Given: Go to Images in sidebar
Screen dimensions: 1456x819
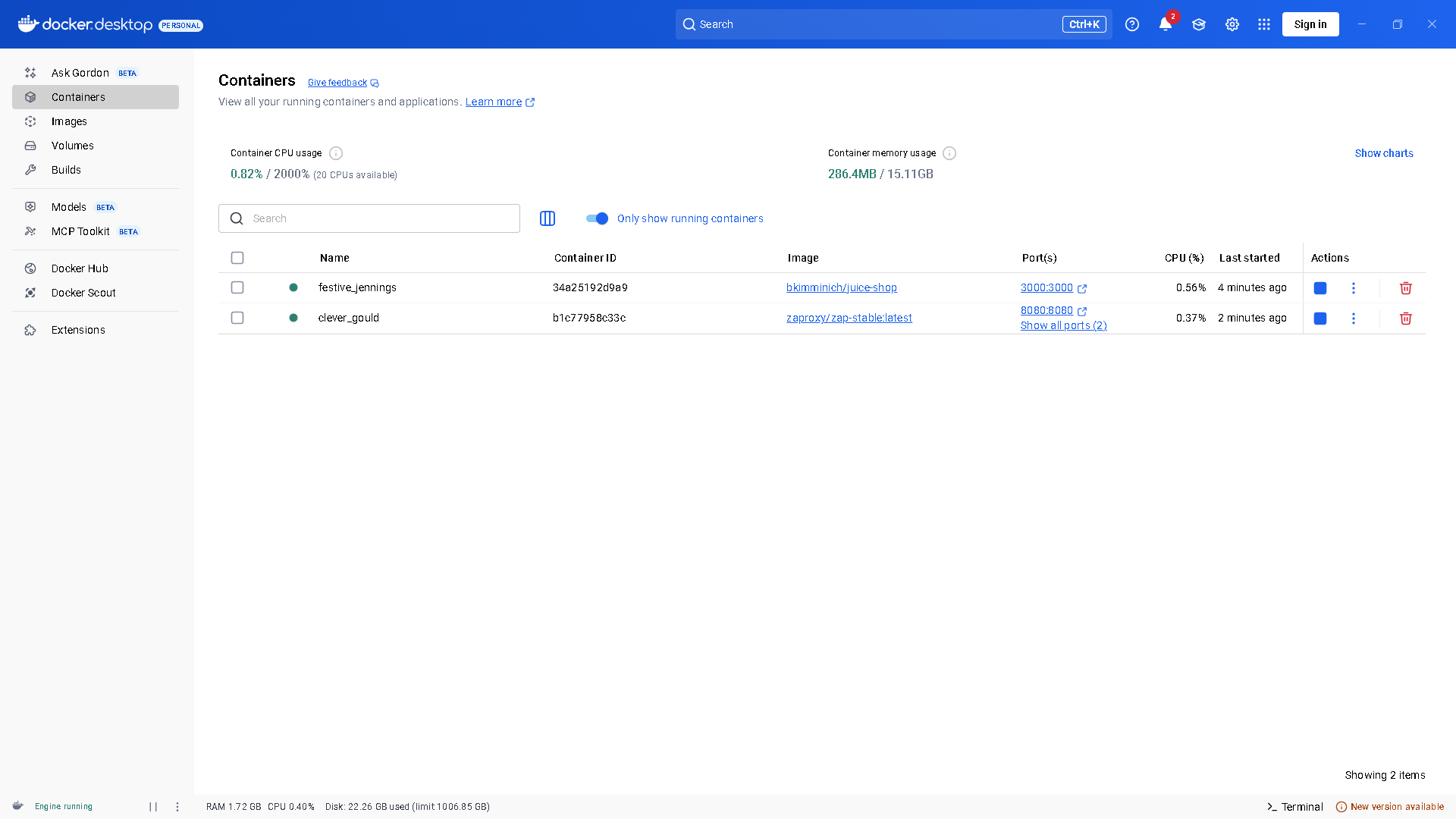Looking at the screenshot, I should (x=69, y=121).
